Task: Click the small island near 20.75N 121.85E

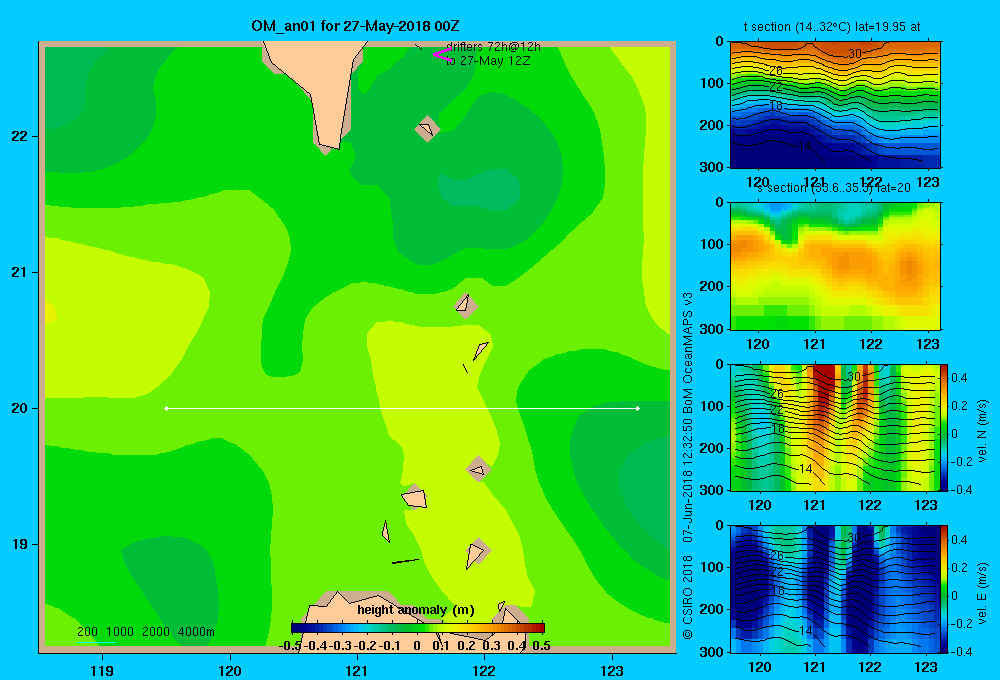Action: [466, 306]
